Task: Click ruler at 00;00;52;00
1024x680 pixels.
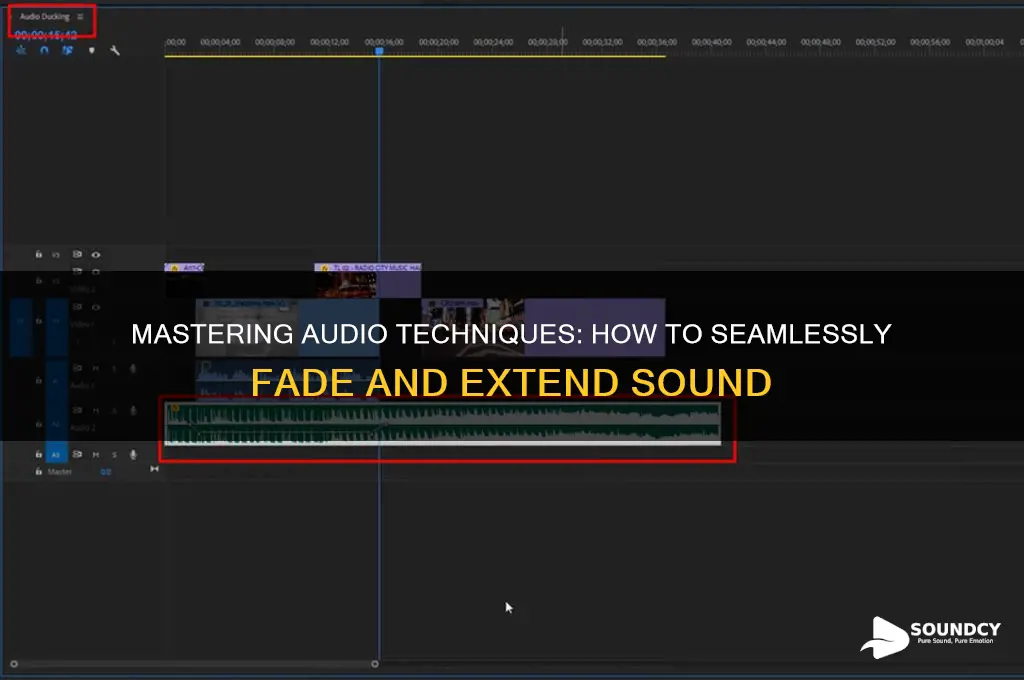Action: (876, 42)
